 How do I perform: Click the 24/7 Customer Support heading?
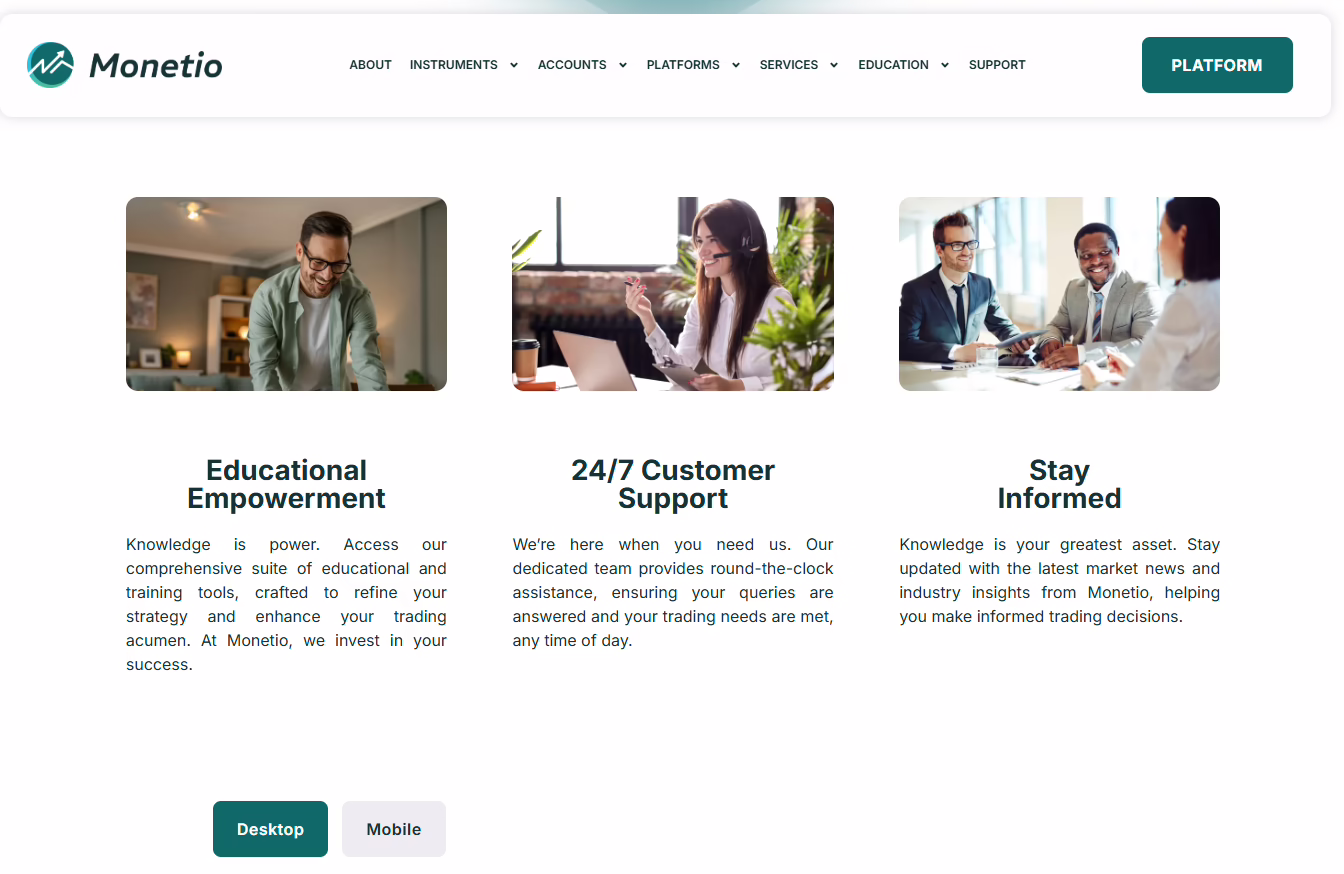(673, 484)
